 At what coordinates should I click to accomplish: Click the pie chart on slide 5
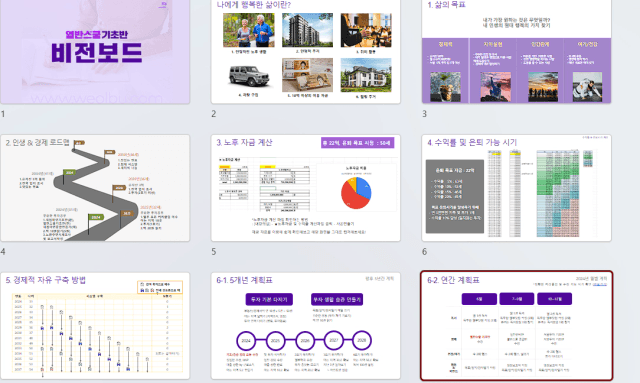pyautogui.click(x=356, y=193)
